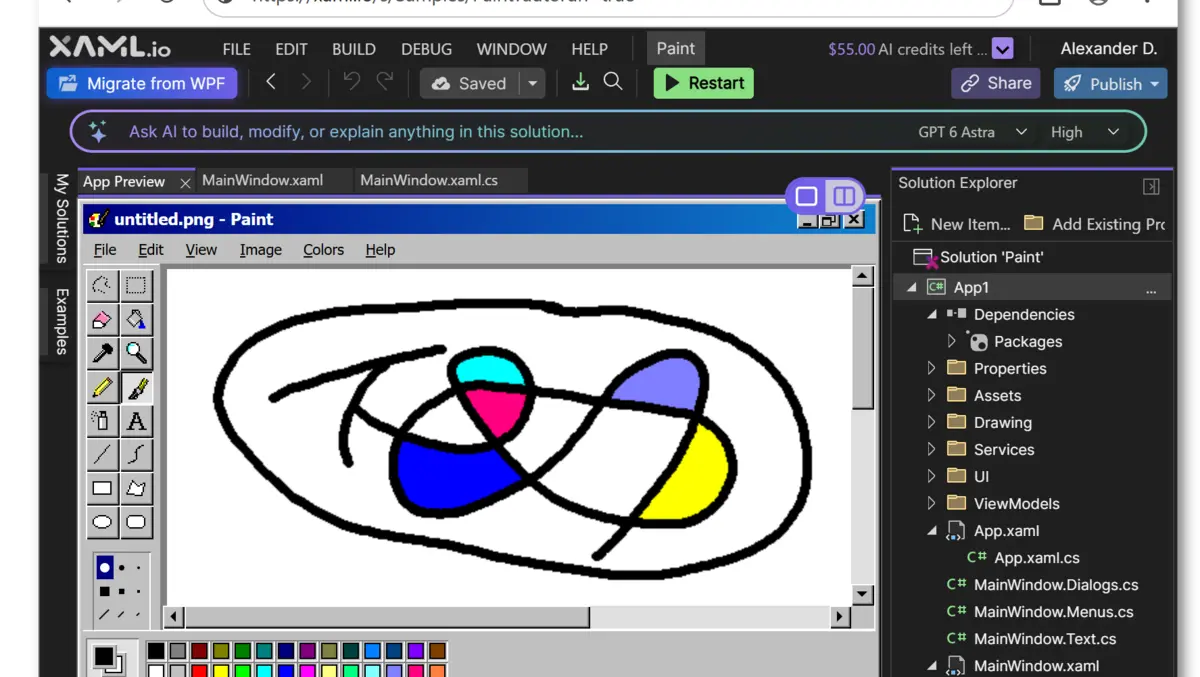The width and height of the screenshot is (1200, 677).
Task: Click the download icon in the toolbar
Action: [580, 82]
